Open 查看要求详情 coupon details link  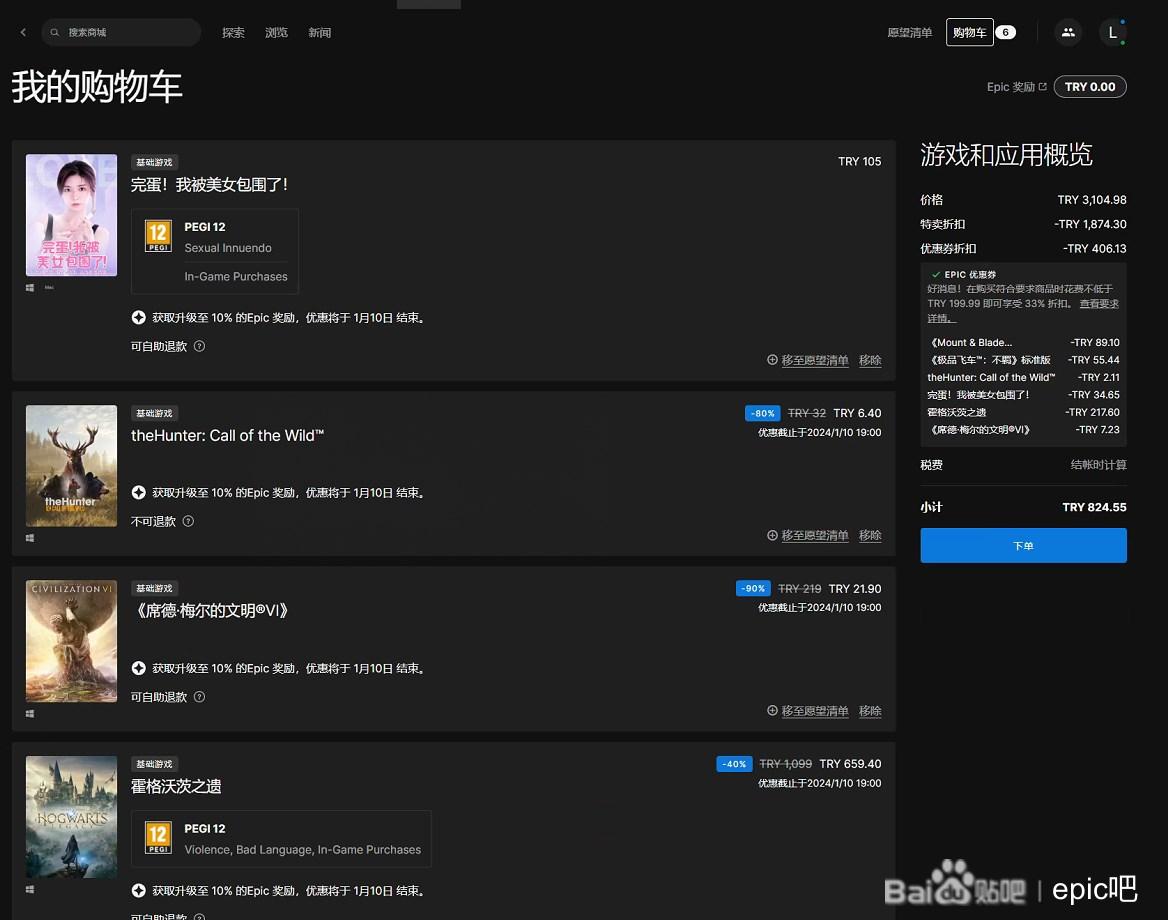(1099, 303)
